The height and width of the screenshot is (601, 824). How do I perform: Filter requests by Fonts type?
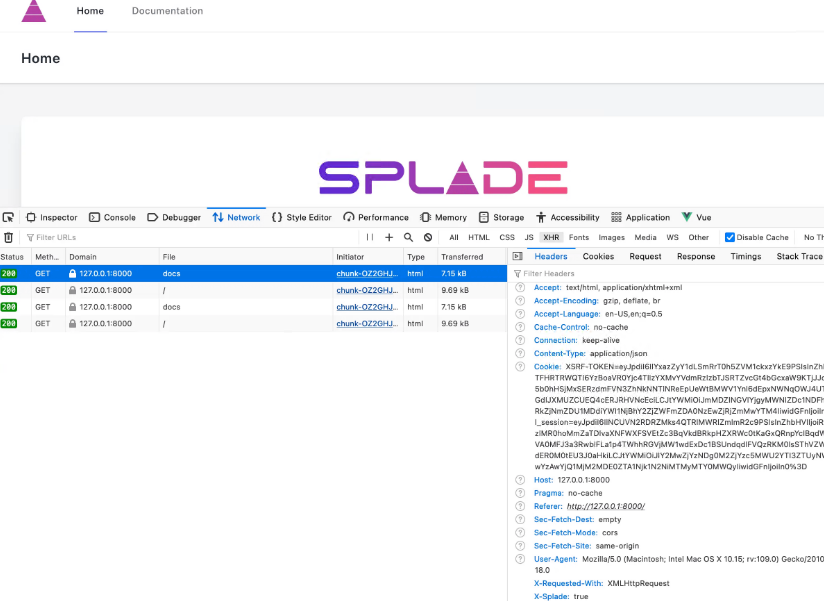point(579,237)
